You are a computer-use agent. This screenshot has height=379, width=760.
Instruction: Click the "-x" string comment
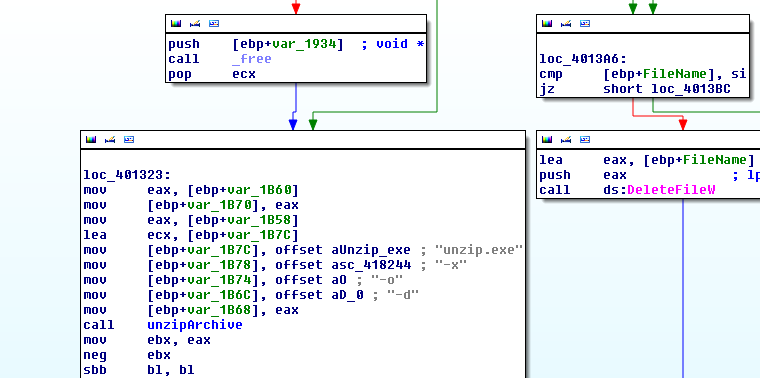[451, 265]
